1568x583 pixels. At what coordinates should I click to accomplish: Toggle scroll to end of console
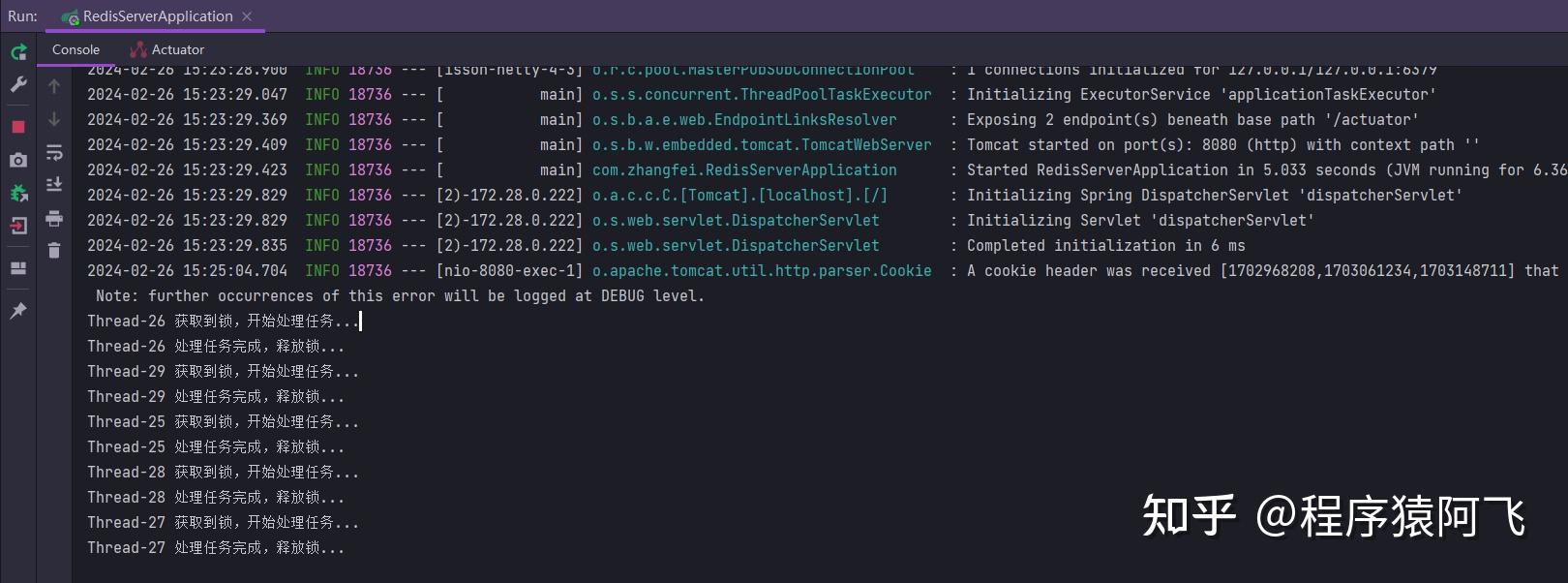[54, 184]
